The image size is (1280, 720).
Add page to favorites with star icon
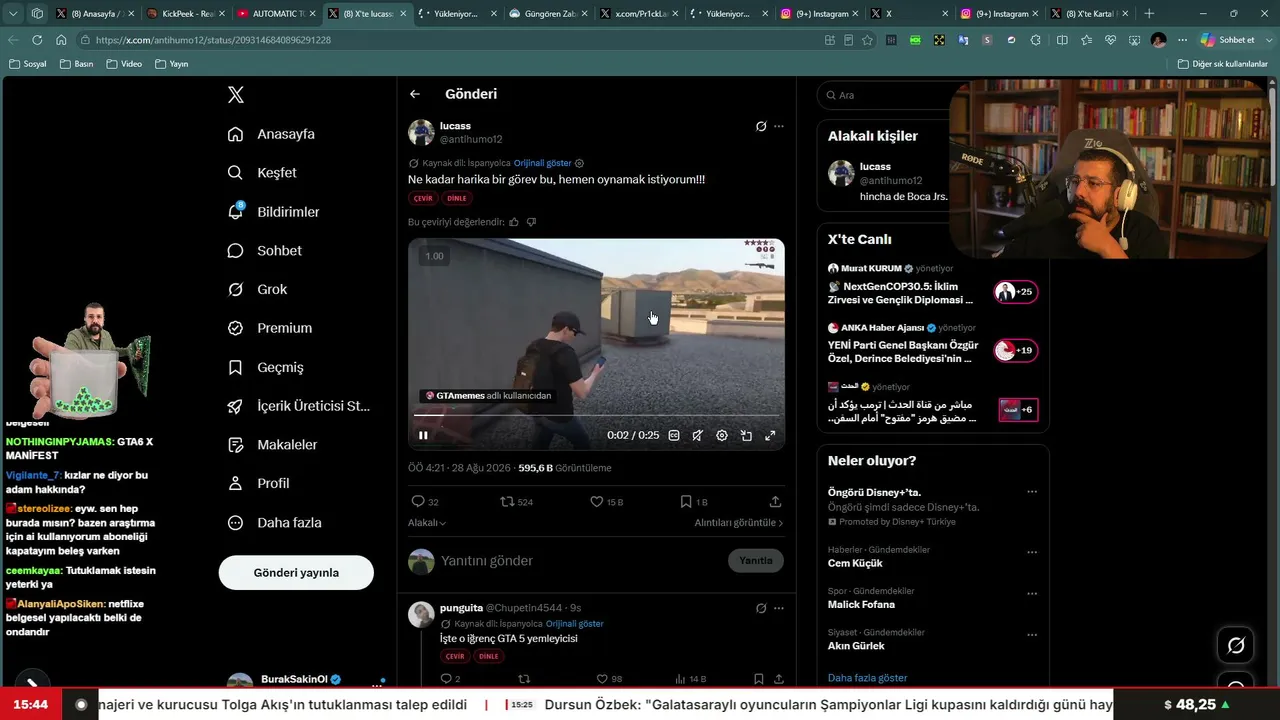click(867, 40)
